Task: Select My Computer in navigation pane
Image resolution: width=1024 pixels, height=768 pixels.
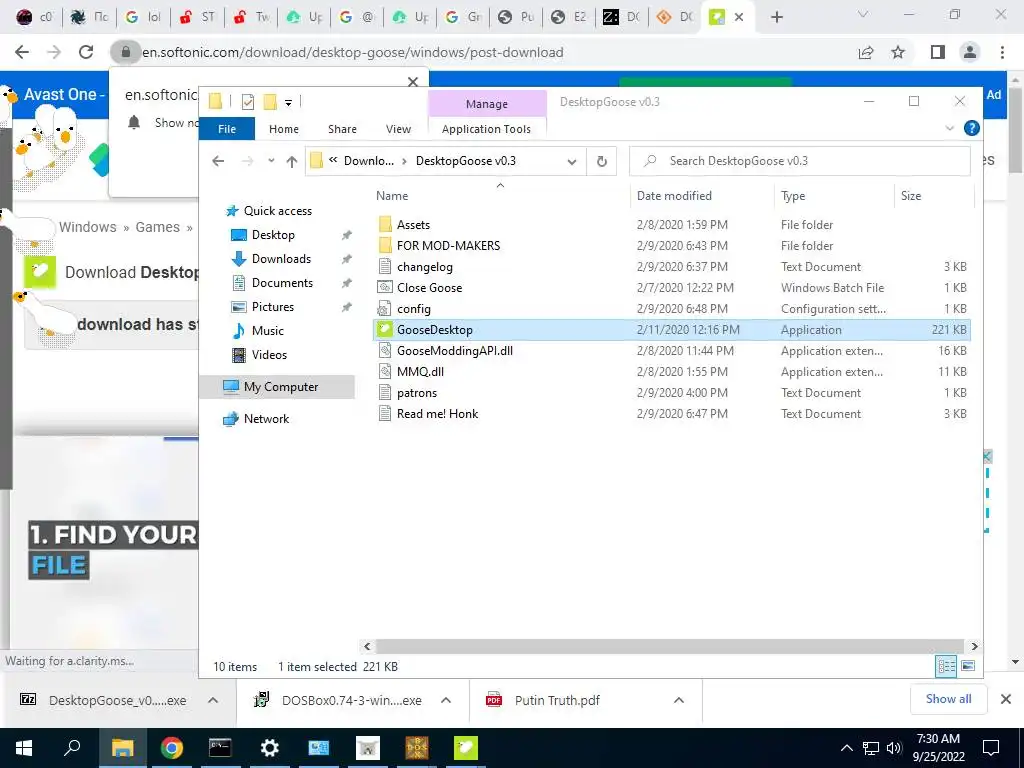Action: click(277, 387)
